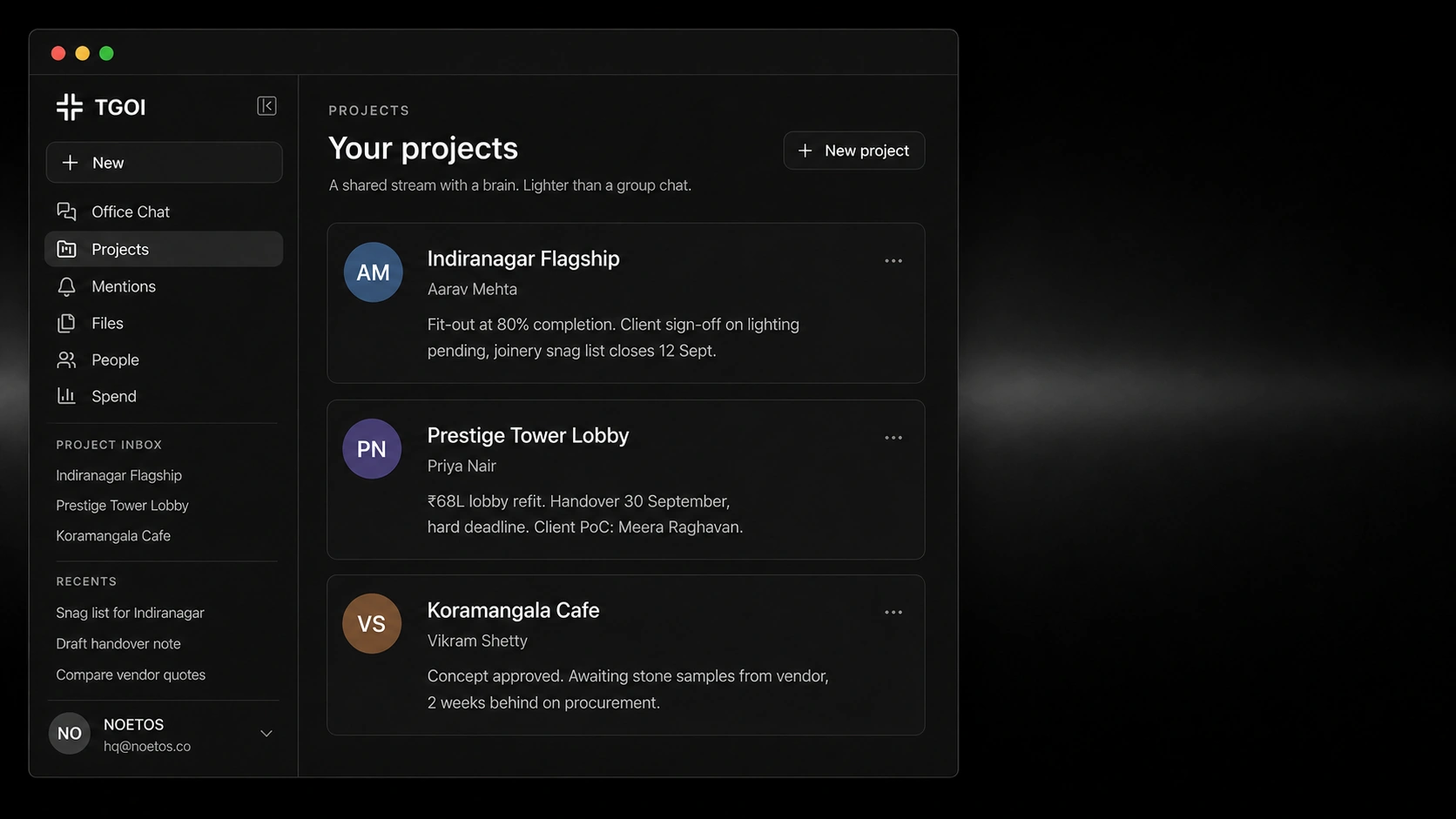Image resolution: width=1456 pixels, height=819 pixels.
Task: Open the People section
Action: 164,359
